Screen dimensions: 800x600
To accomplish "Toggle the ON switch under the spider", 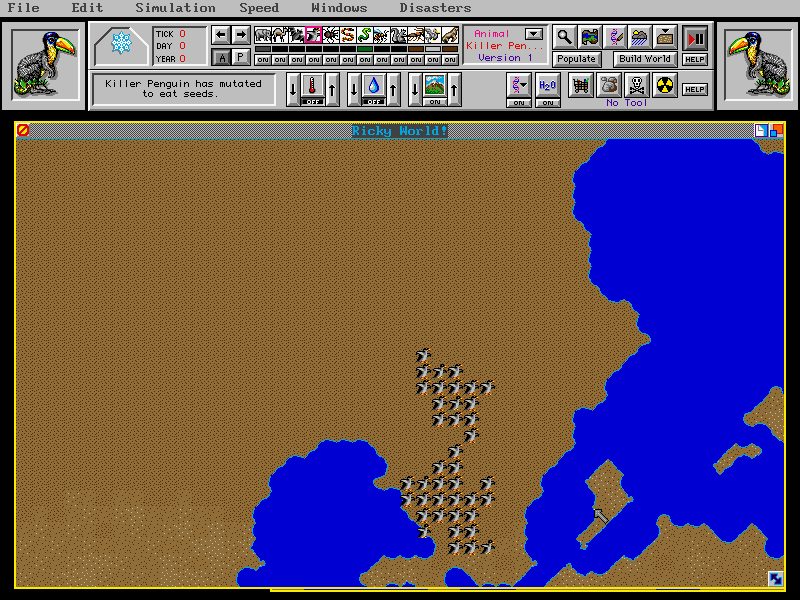I will tap(331, 60).
